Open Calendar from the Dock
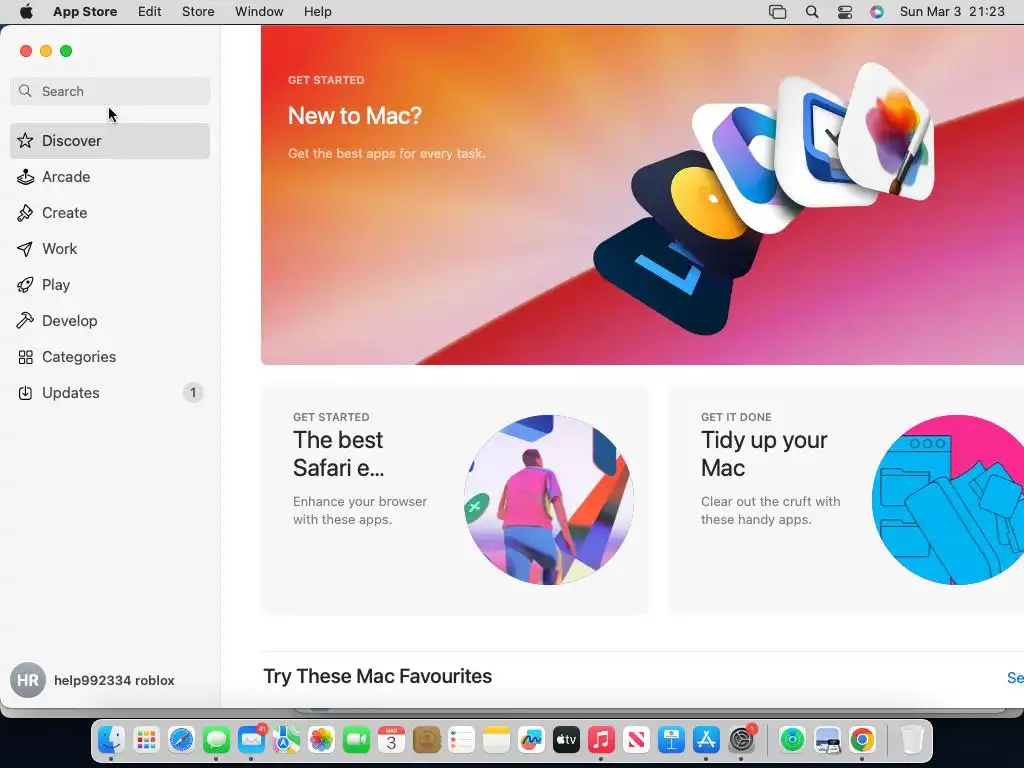Image resolution: width=1024 pixels, height=768 pixels. point(391,740)
